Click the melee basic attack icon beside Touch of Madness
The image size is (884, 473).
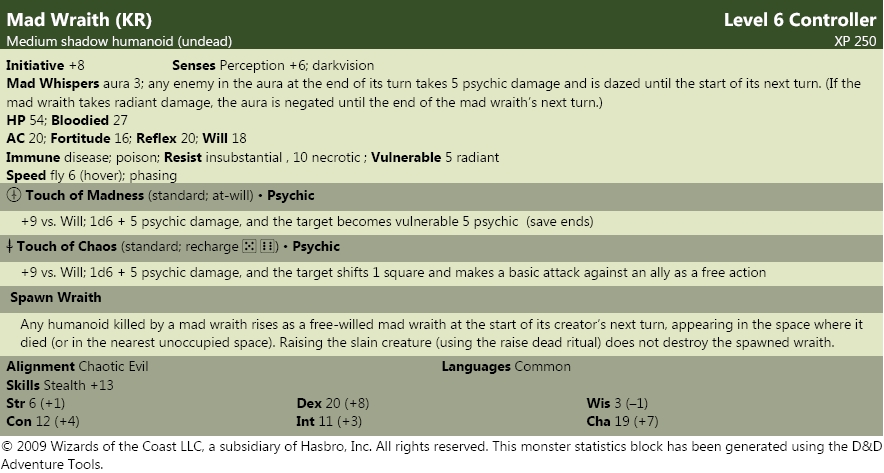pyautogui.click(x=14, y=196)
